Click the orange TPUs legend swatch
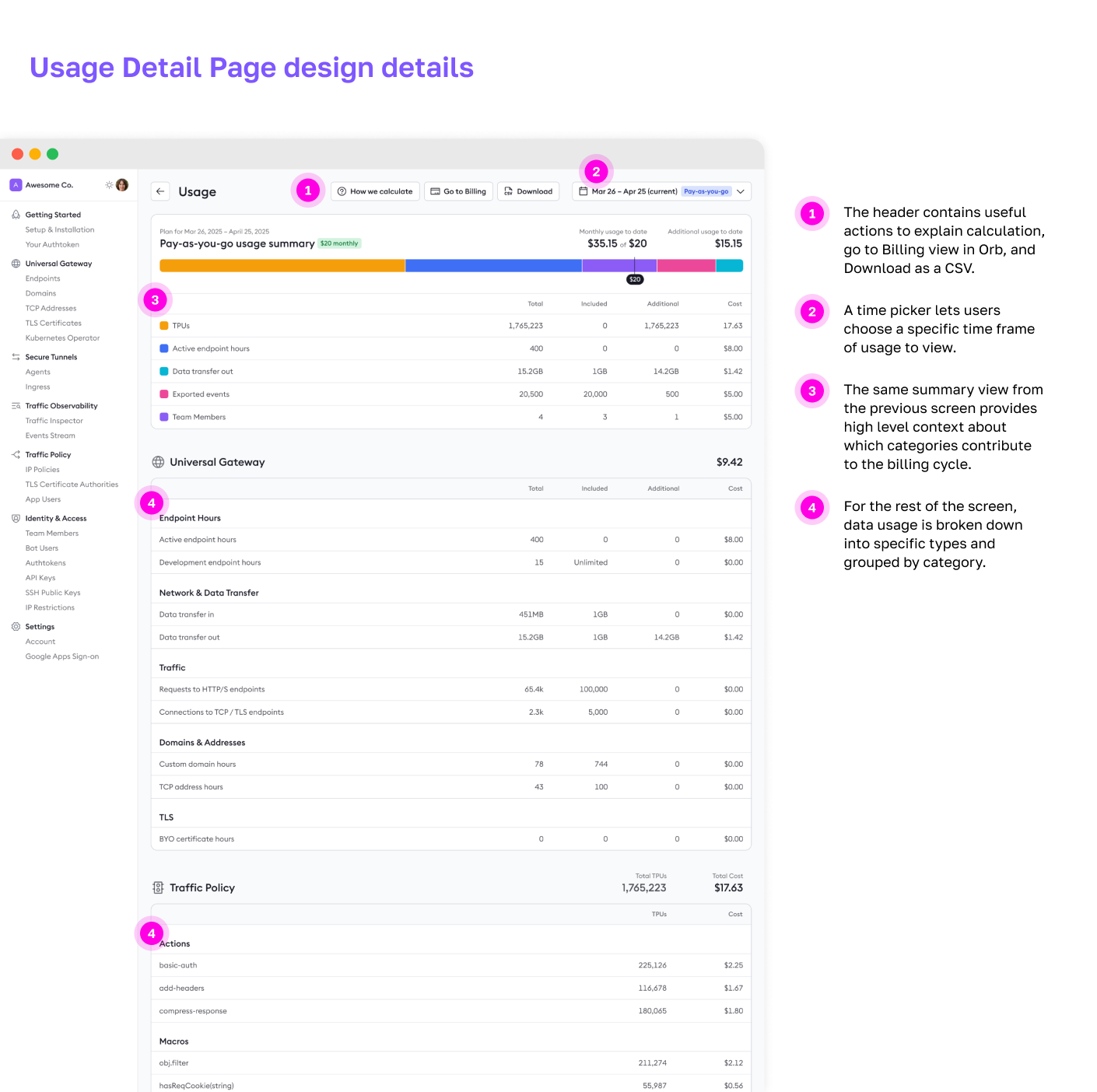Viewport: 1097px width, 1092px height. (164, 326)
